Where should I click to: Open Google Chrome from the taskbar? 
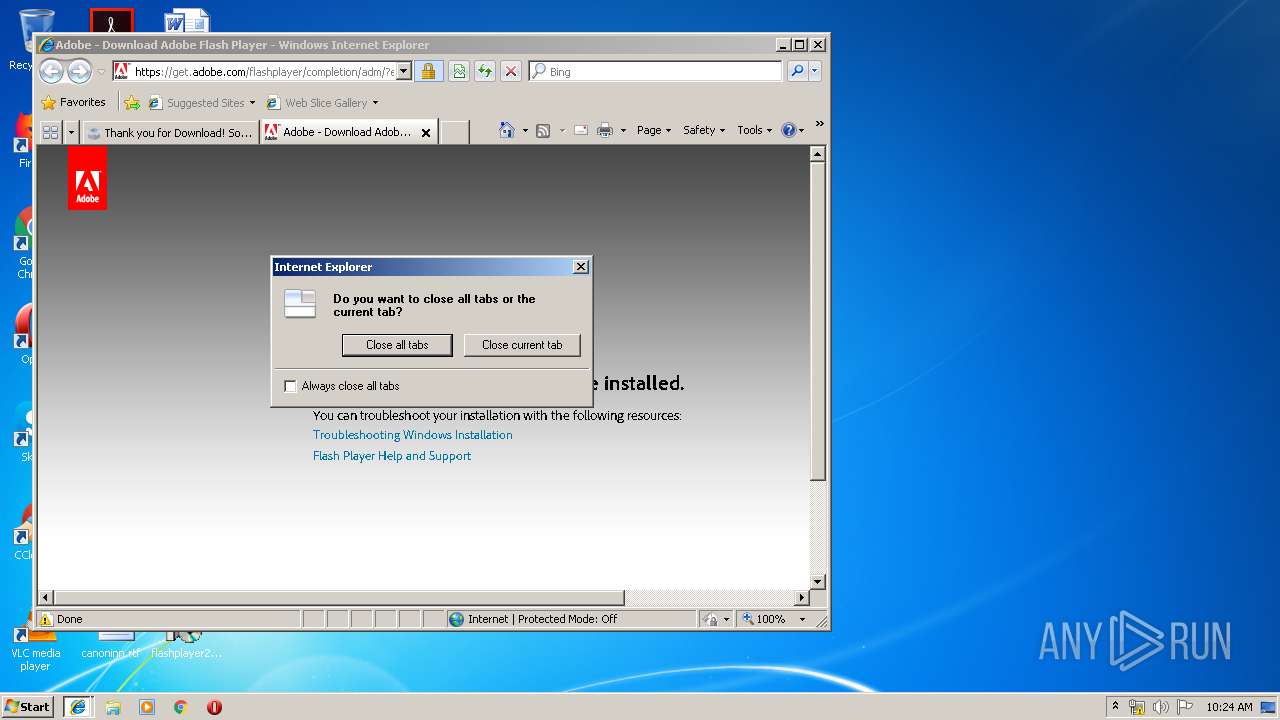[x=181, y=707]
